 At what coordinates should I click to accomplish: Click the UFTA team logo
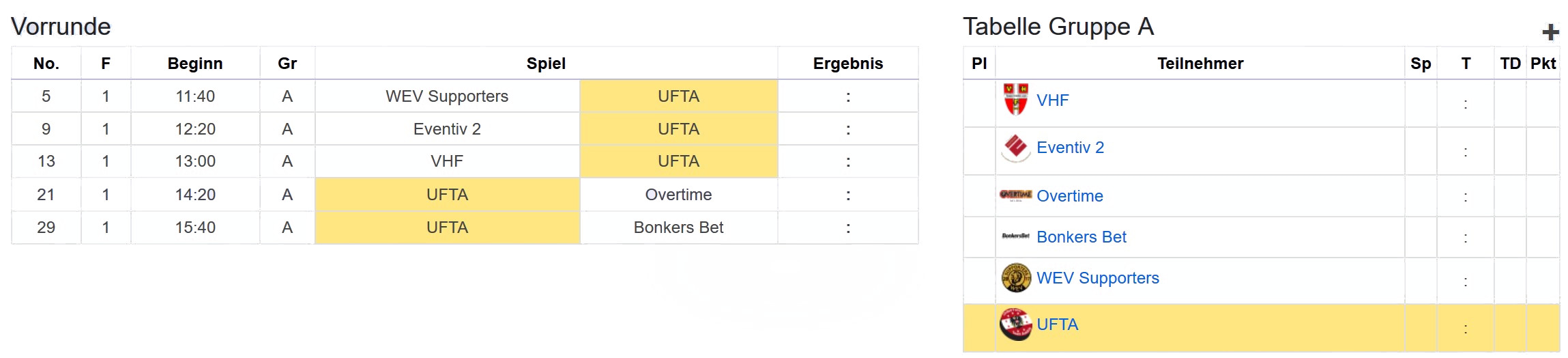point(1015,325)
